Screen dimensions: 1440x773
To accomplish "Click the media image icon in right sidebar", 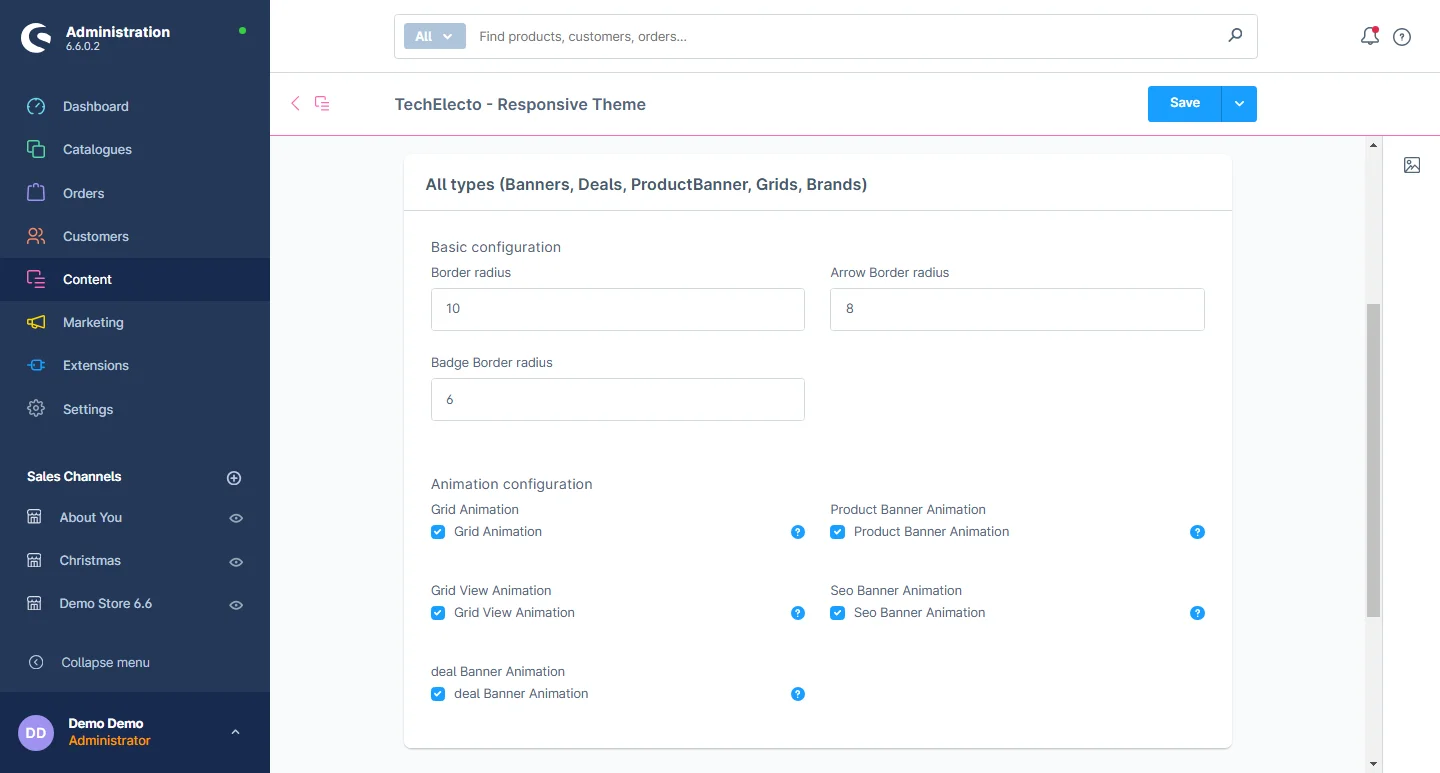I will tap(1411, 165).
